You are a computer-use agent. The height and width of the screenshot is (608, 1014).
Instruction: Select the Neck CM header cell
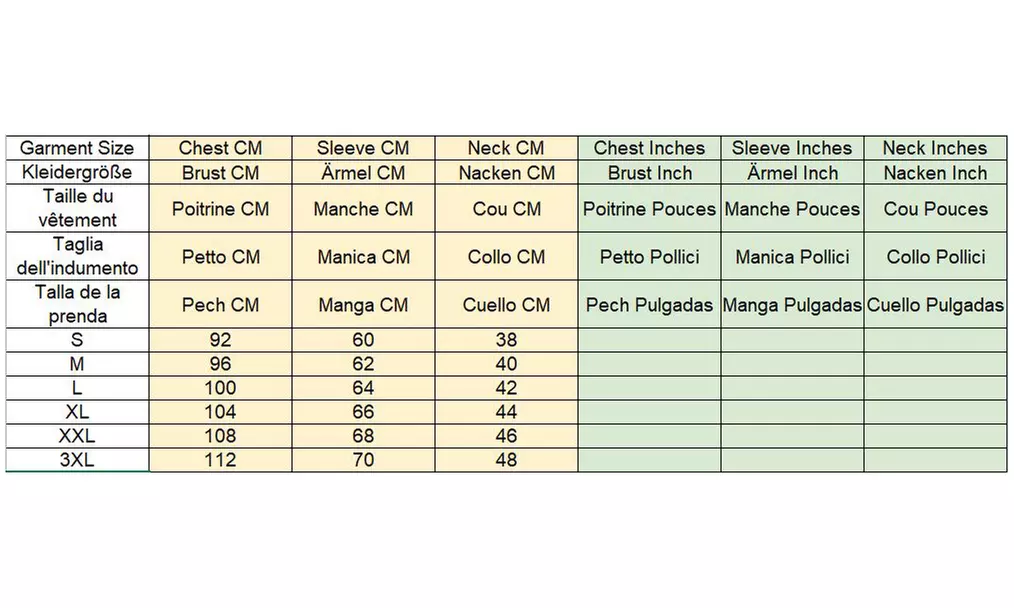pos(506,148)
